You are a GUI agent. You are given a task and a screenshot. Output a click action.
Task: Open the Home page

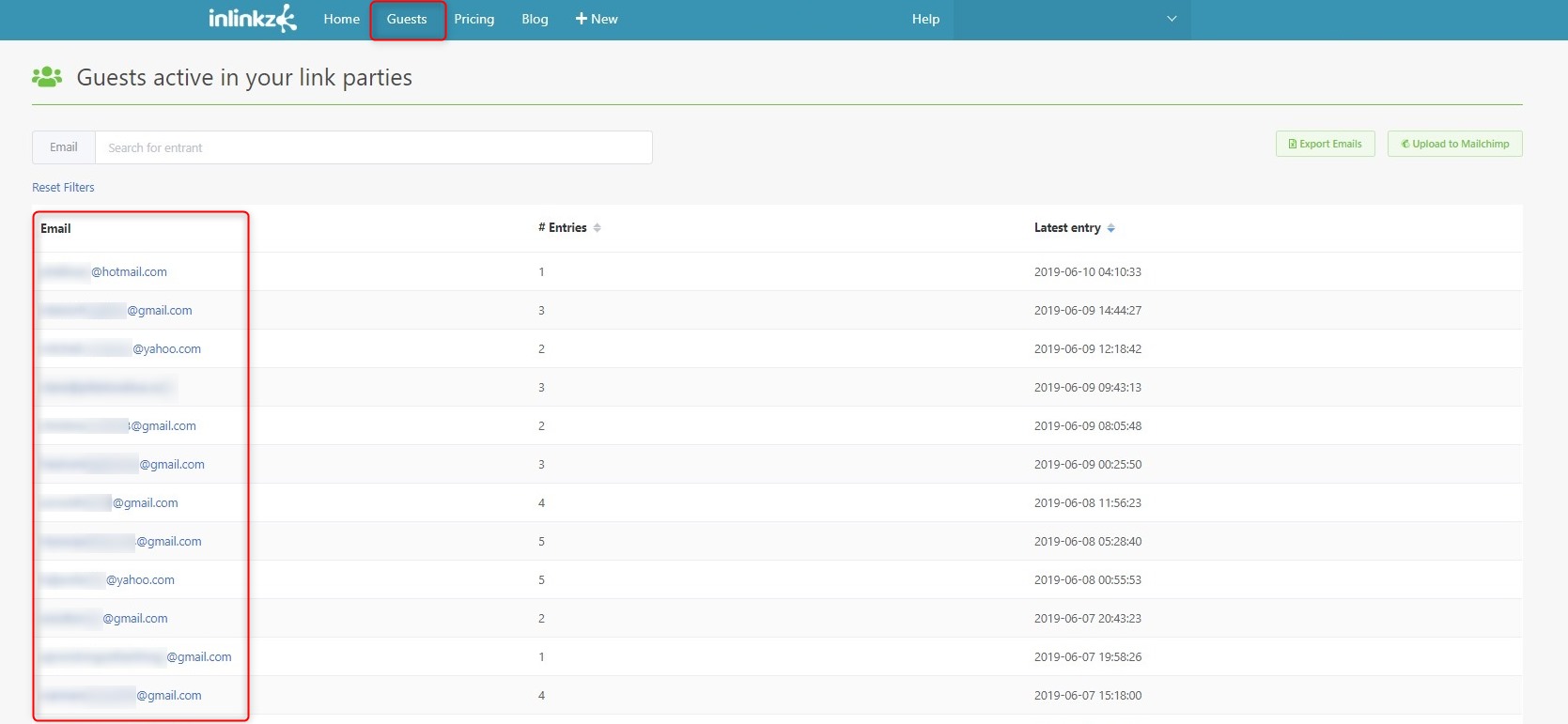pos(342,19)
